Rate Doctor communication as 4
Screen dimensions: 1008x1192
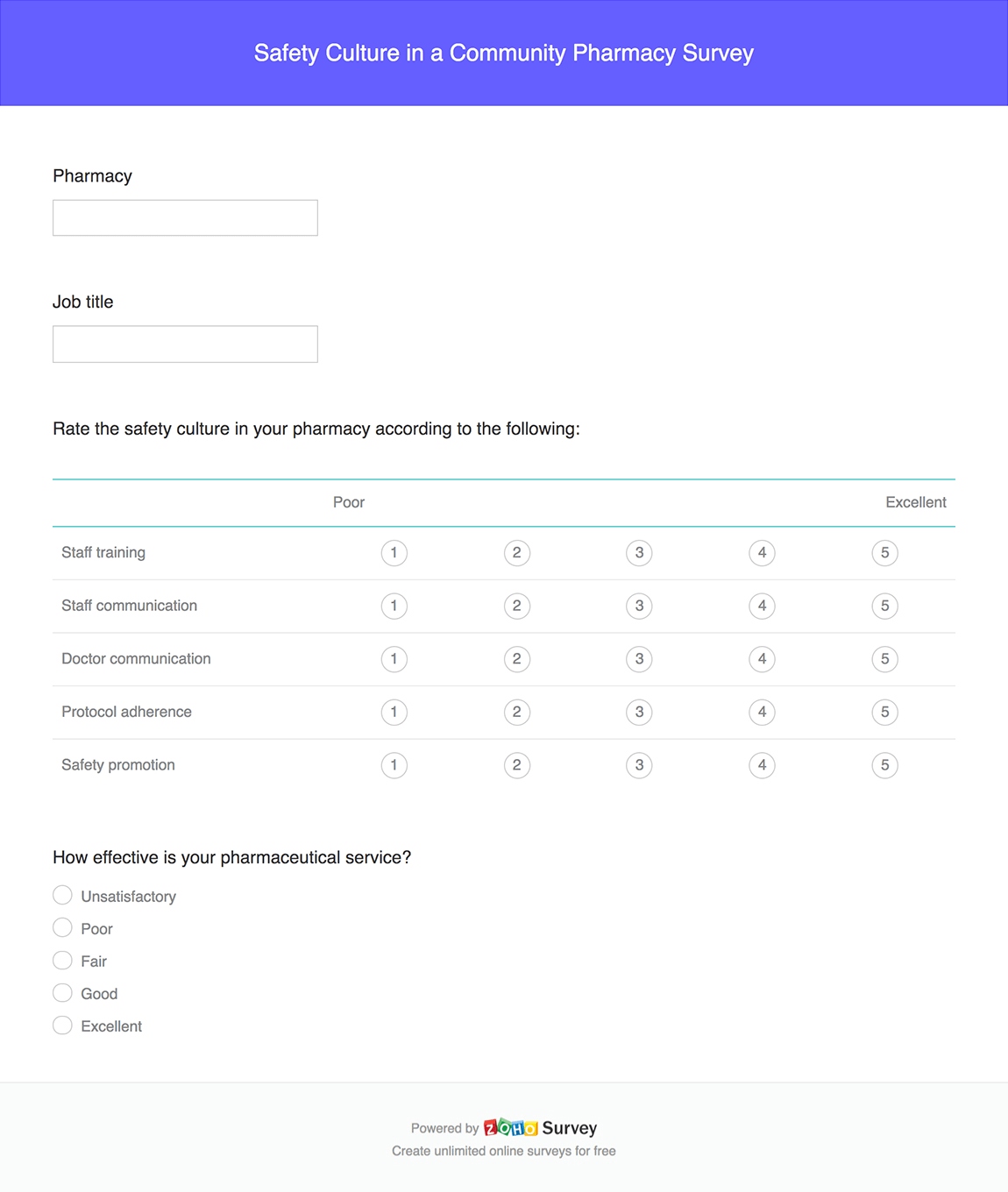762,659
